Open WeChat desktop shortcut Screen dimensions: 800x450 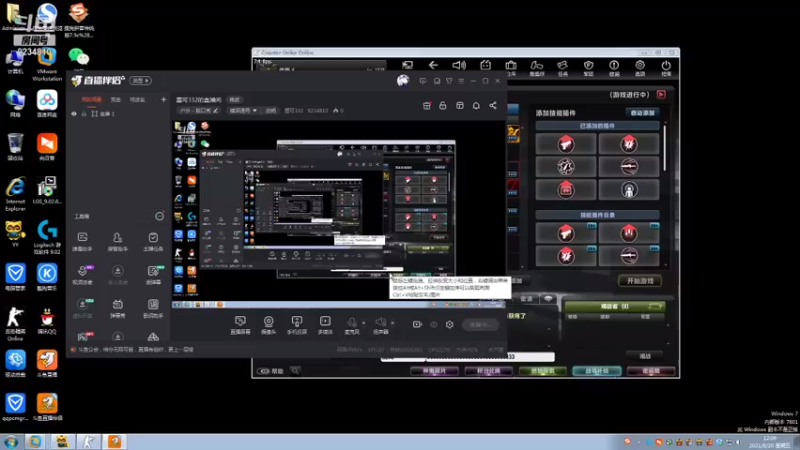click(x=79, y=59)
